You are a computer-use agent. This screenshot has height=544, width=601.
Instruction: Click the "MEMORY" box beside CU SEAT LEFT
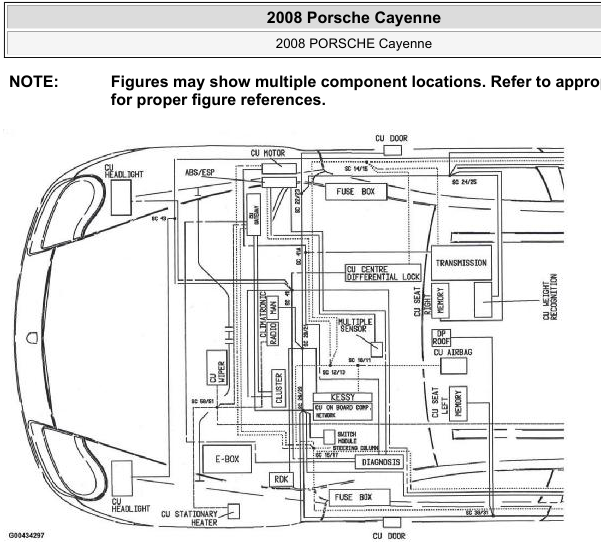pos(458,403)
